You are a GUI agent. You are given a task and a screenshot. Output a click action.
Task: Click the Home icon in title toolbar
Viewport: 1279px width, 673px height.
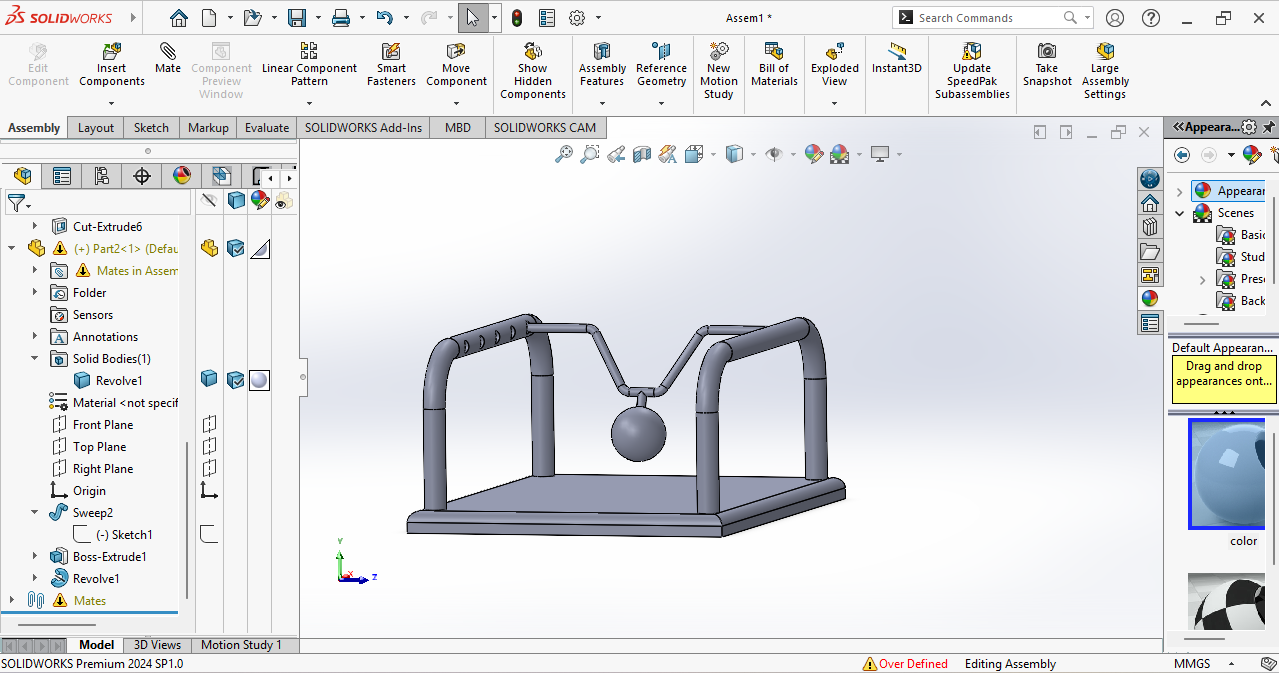coord(178,18)
